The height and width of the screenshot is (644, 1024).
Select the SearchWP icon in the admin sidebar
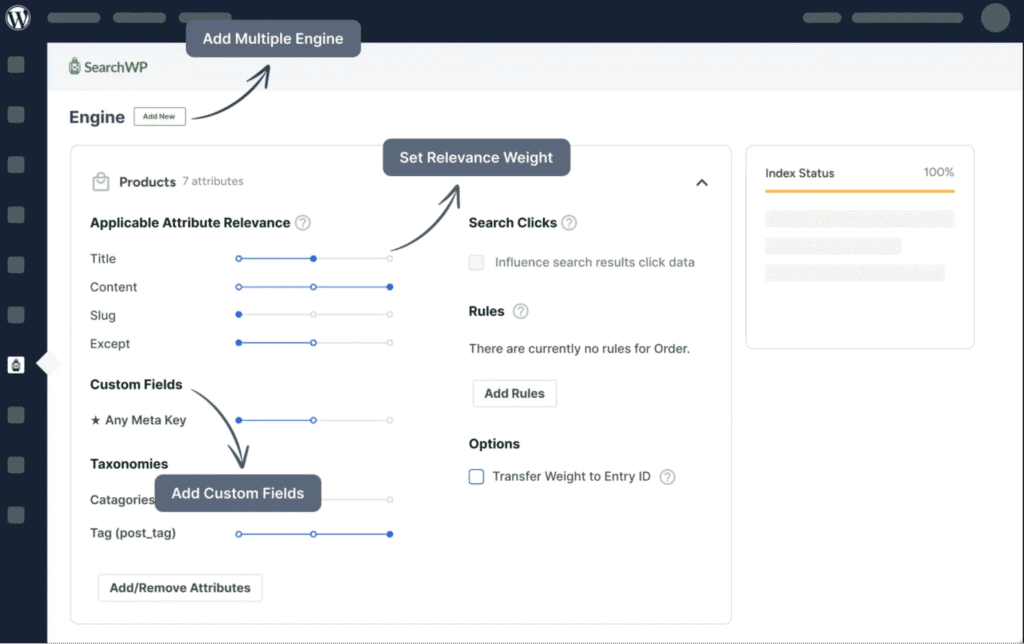click(16, 365)
